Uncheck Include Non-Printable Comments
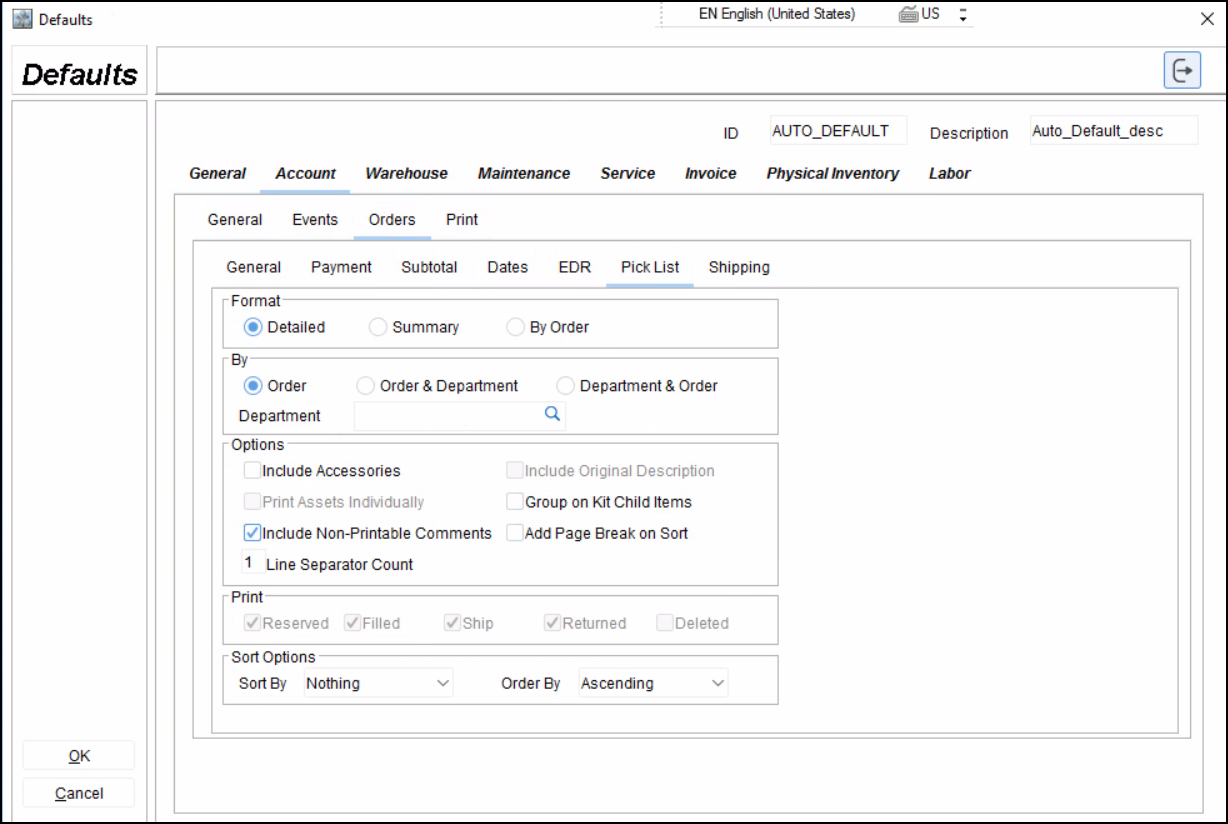The width and height of the screenshot is (1228, 824). pos(253,533)
